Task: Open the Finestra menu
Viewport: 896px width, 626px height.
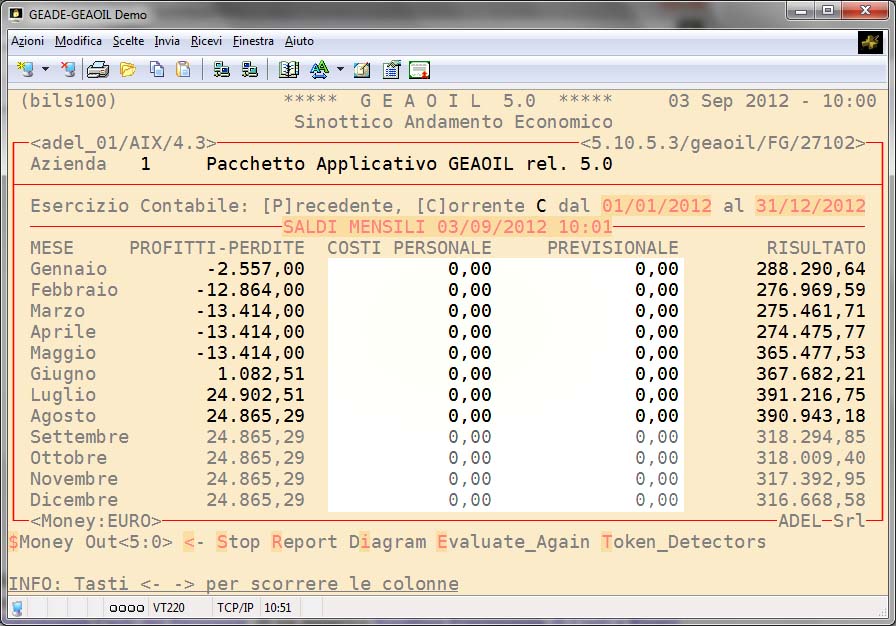Action: point(253,41)
